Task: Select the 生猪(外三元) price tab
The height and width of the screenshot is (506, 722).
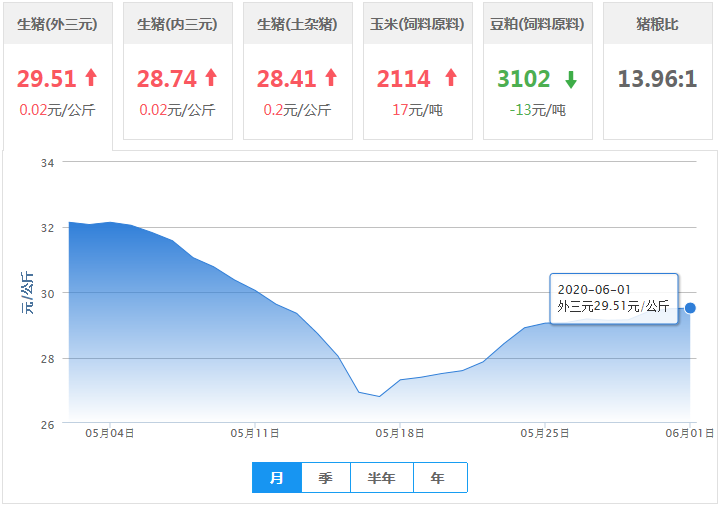Action: click(x=57, y=24)
